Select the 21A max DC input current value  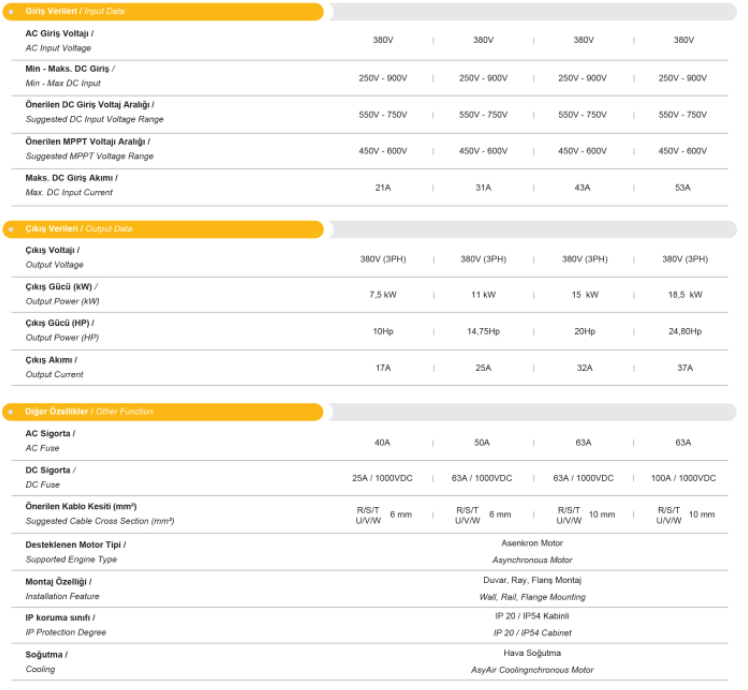click(382, 187)
